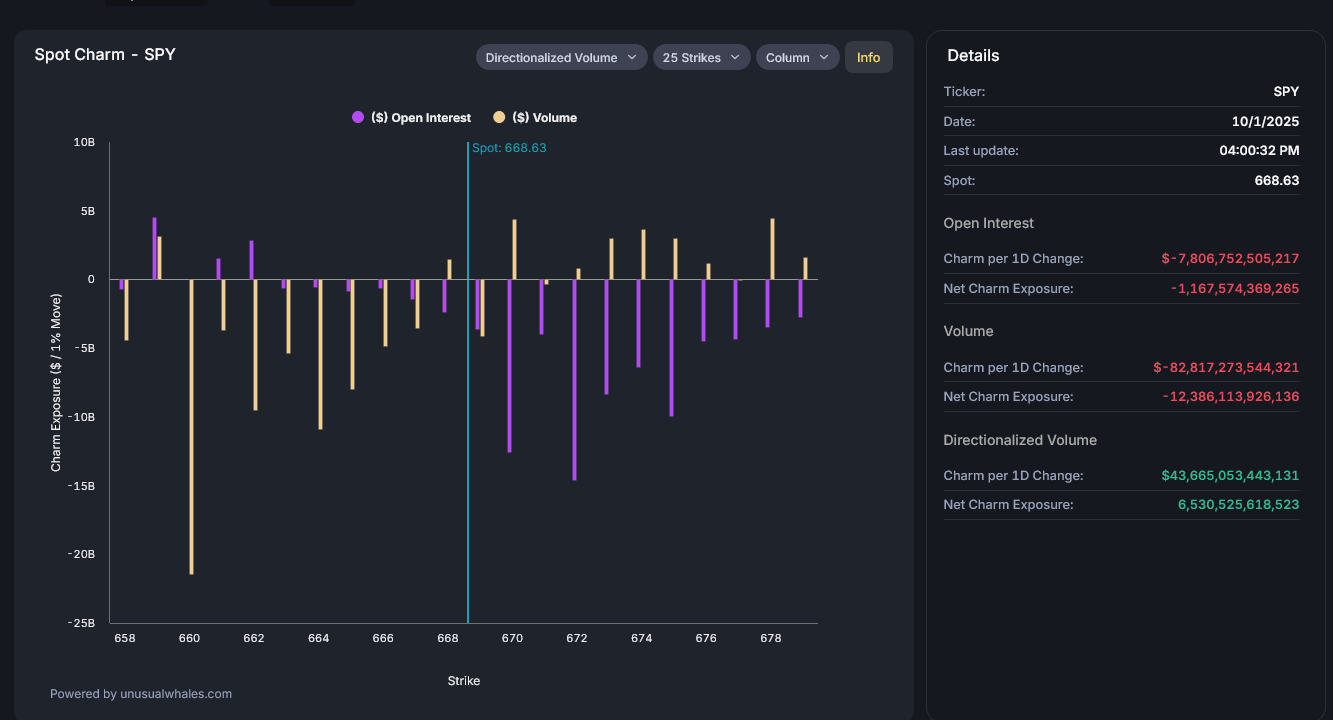Click the chevron in Column selector
This screenshot has height=720, width=1333.
824,57
